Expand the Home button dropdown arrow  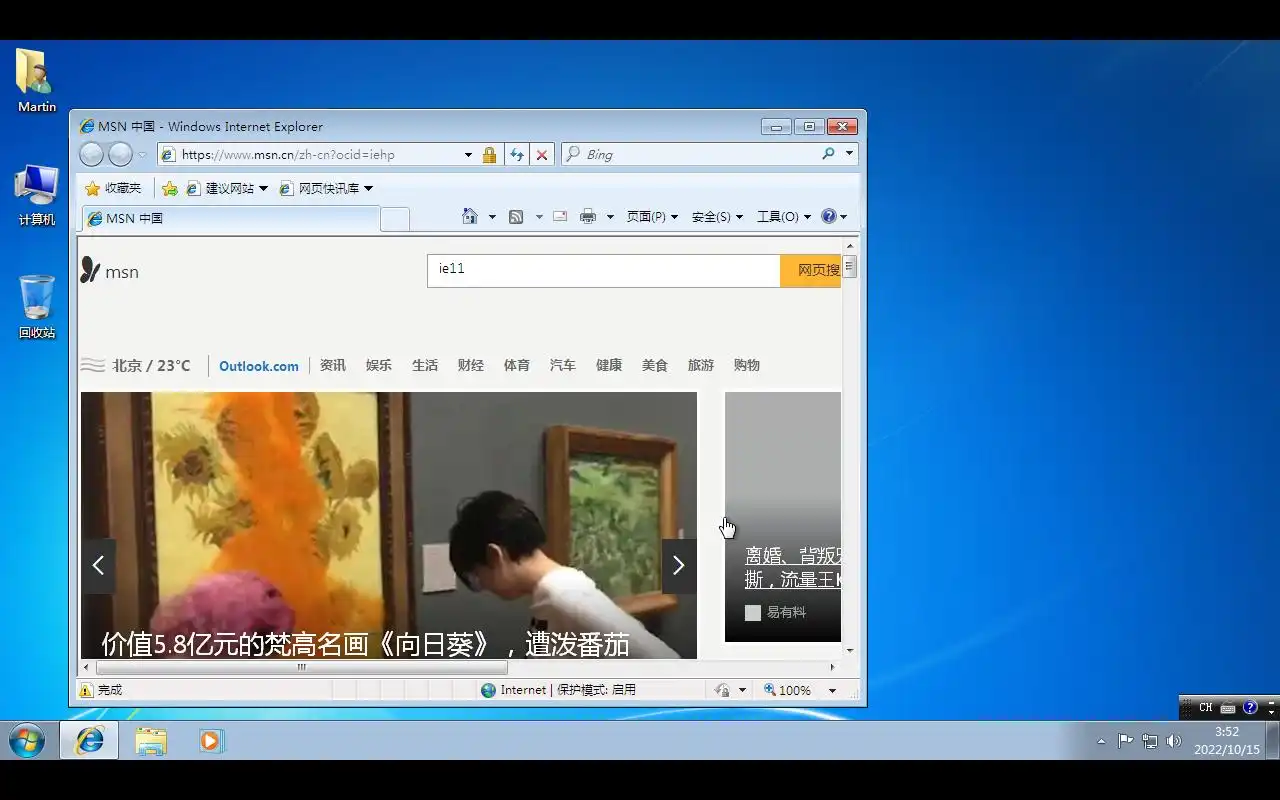coord(492,217)
